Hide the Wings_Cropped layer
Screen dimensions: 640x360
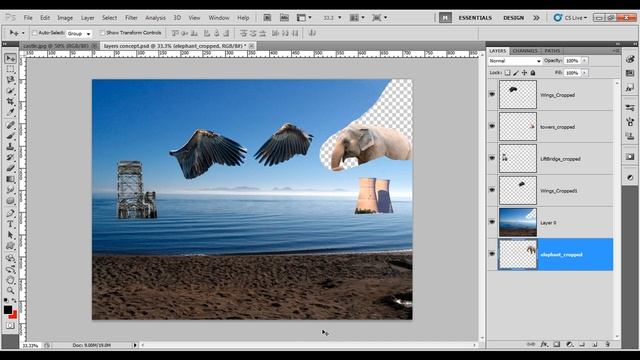(492, 94)
